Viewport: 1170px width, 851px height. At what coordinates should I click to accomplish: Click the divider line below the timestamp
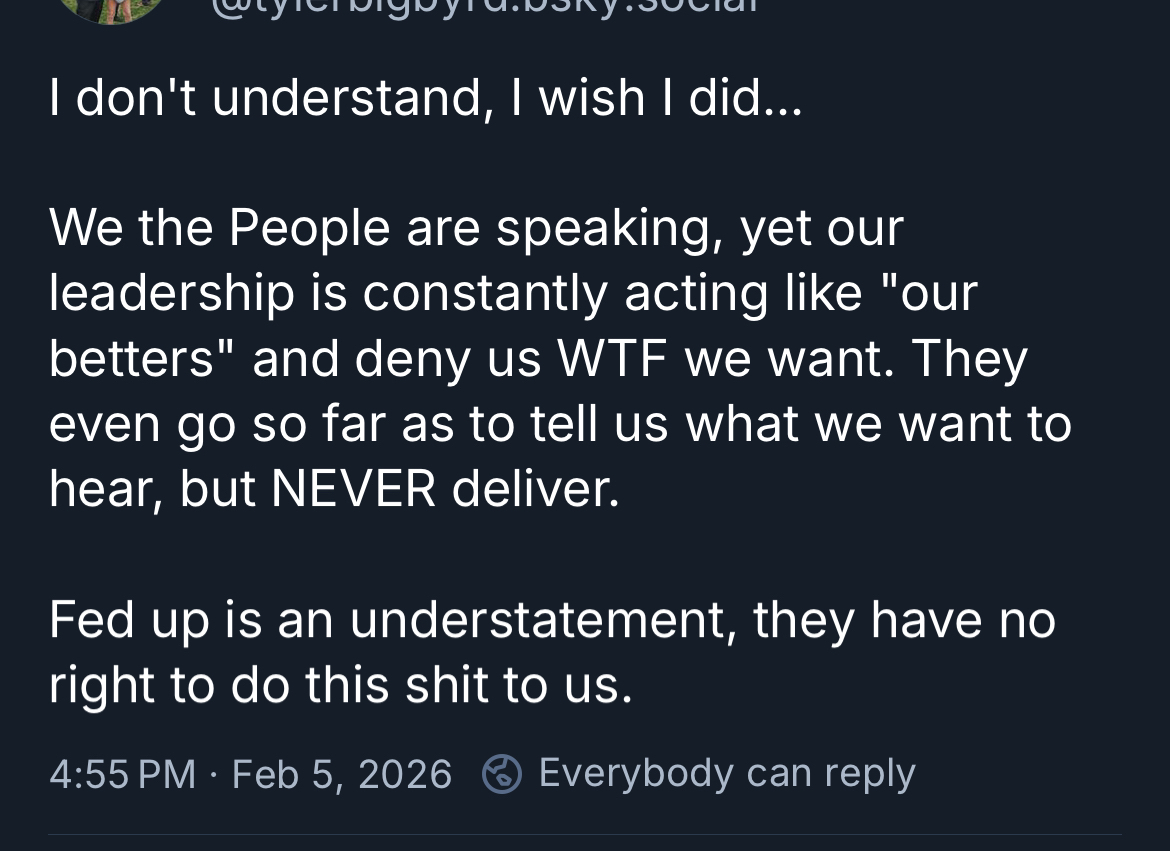(x=585, y=835)
